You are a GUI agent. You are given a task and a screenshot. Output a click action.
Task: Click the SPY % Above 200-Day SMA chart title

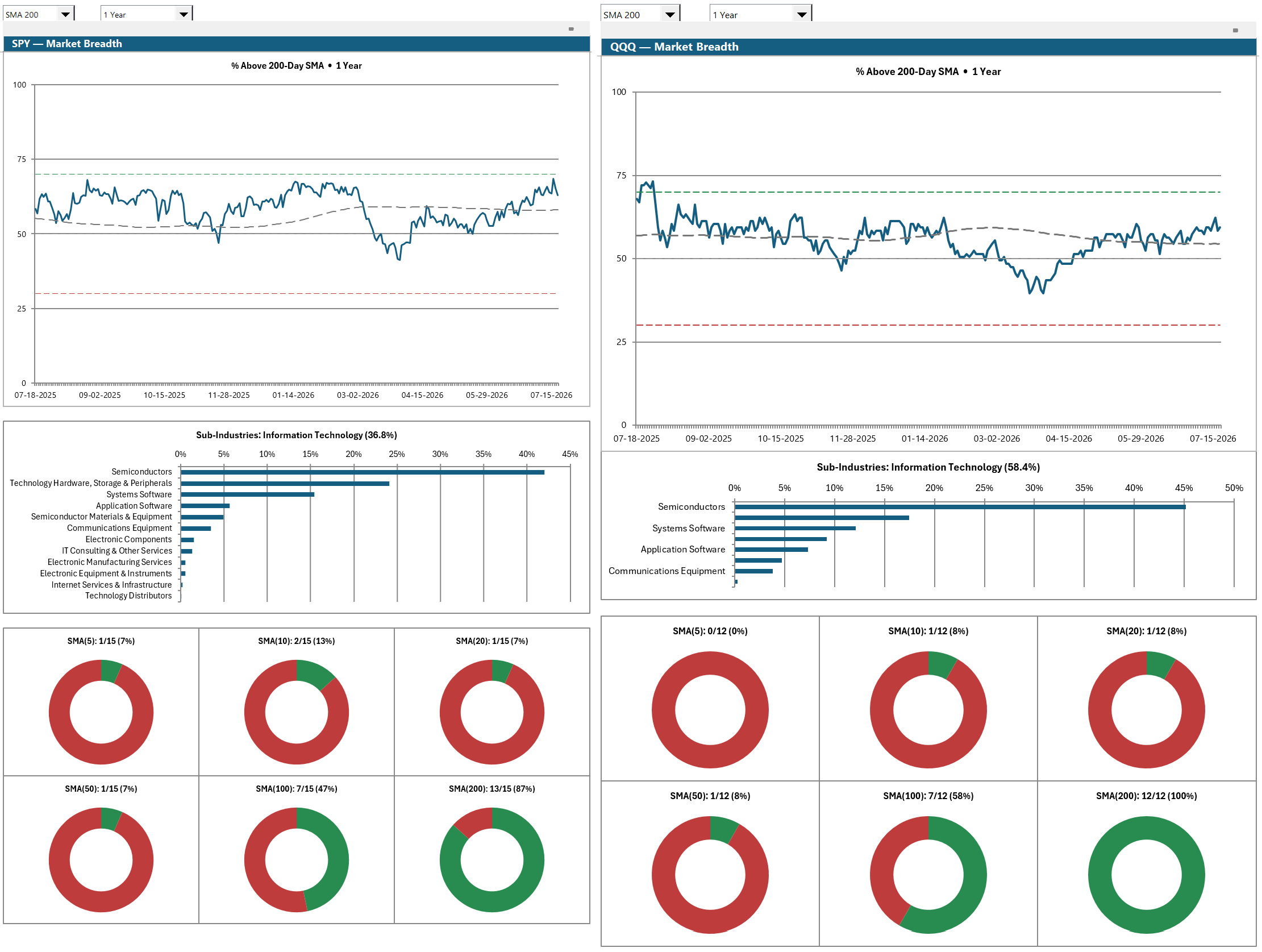297,65
